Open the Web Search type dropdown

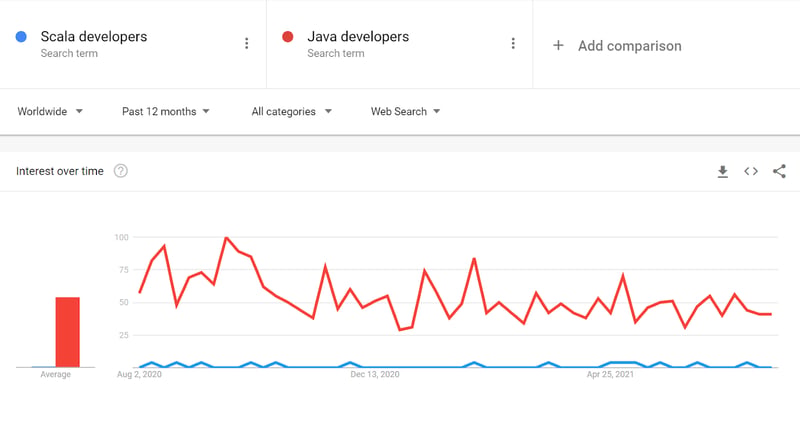coord(406,111)
